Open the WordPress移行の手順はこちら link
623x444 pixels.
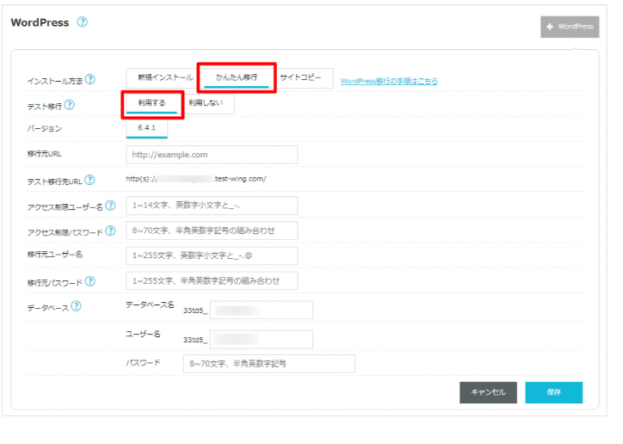pyautogui.click(x=388, y=81)
